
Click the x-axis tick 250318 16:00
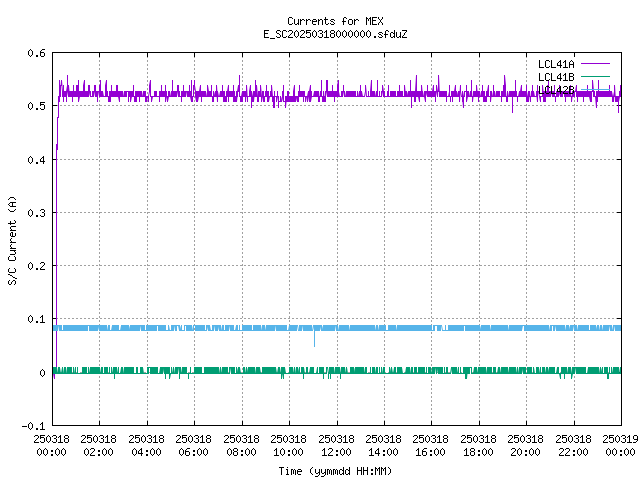[430, 445]
